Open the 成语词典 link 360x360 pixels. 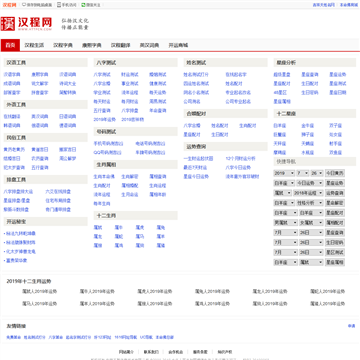click(x=12, y=84)
